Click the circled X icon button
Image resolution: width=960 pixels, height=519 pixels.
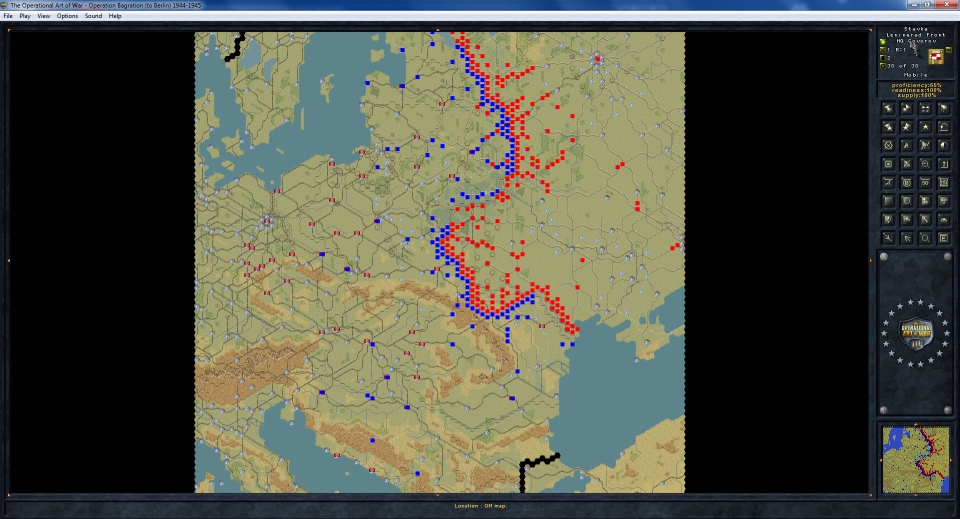coord(888,145)
